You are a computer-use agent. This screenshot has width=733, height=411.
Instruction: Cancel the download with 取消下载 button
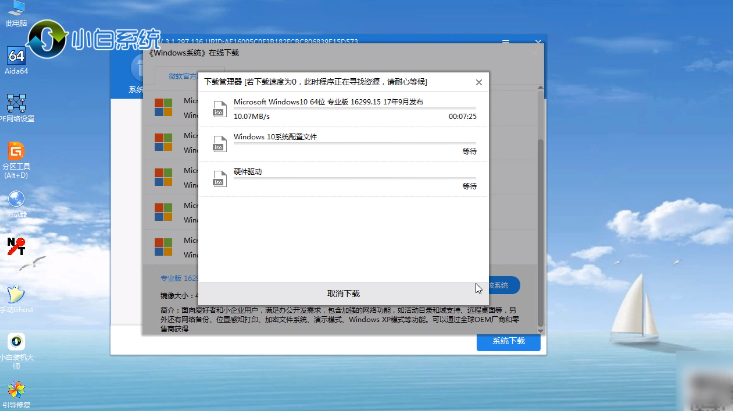tap(343, 294)
